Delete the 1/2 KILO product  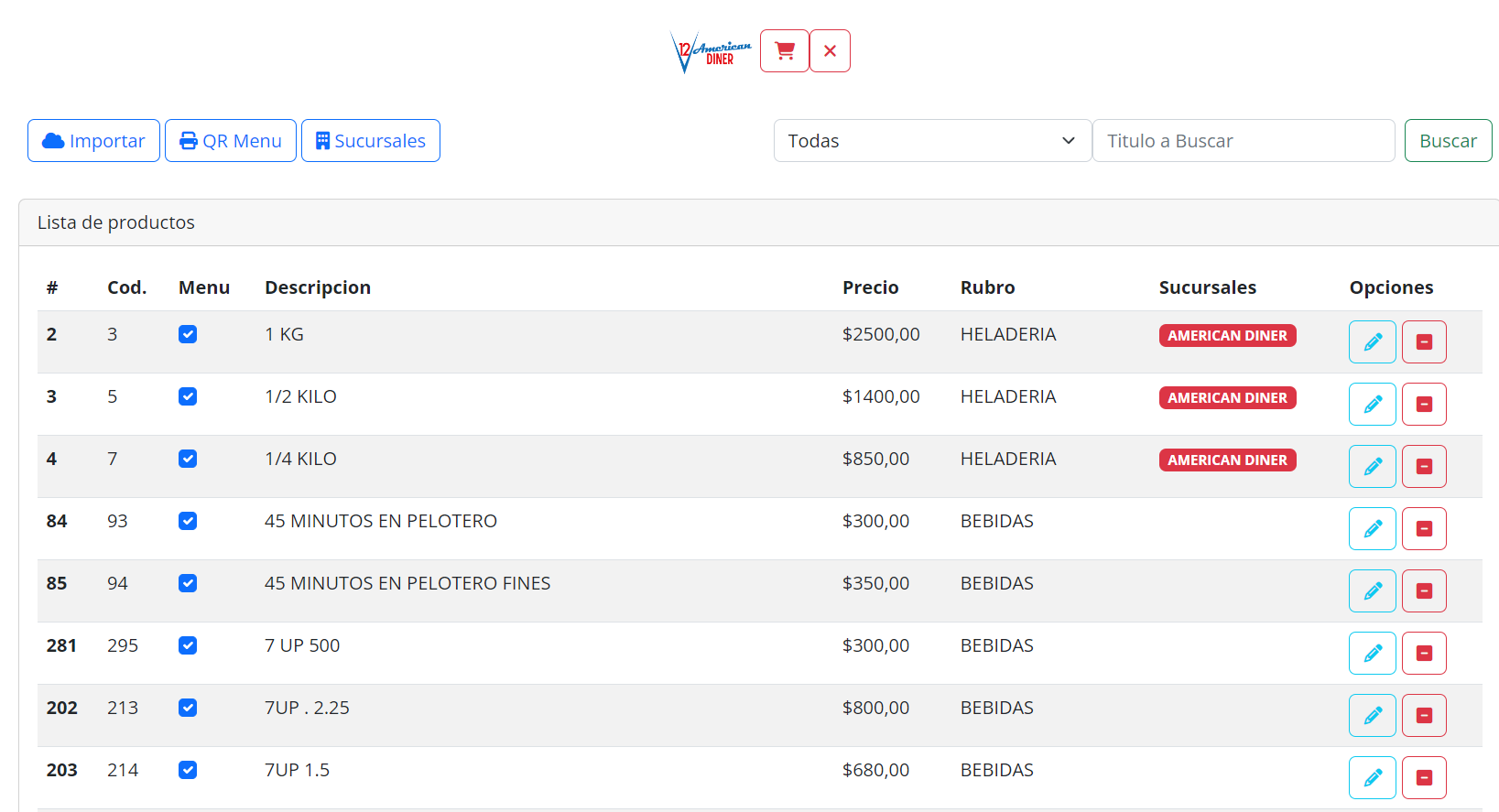(x=1424, y=405)
